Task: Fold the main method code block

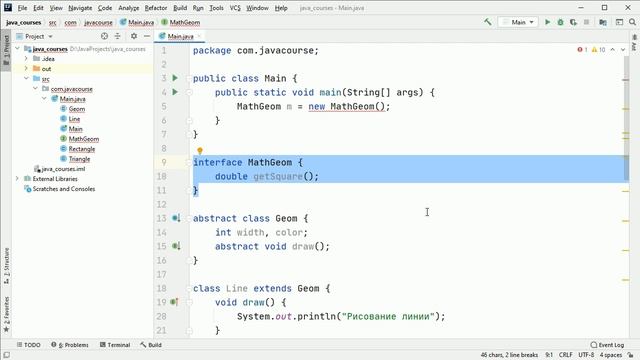Action: 189,93
